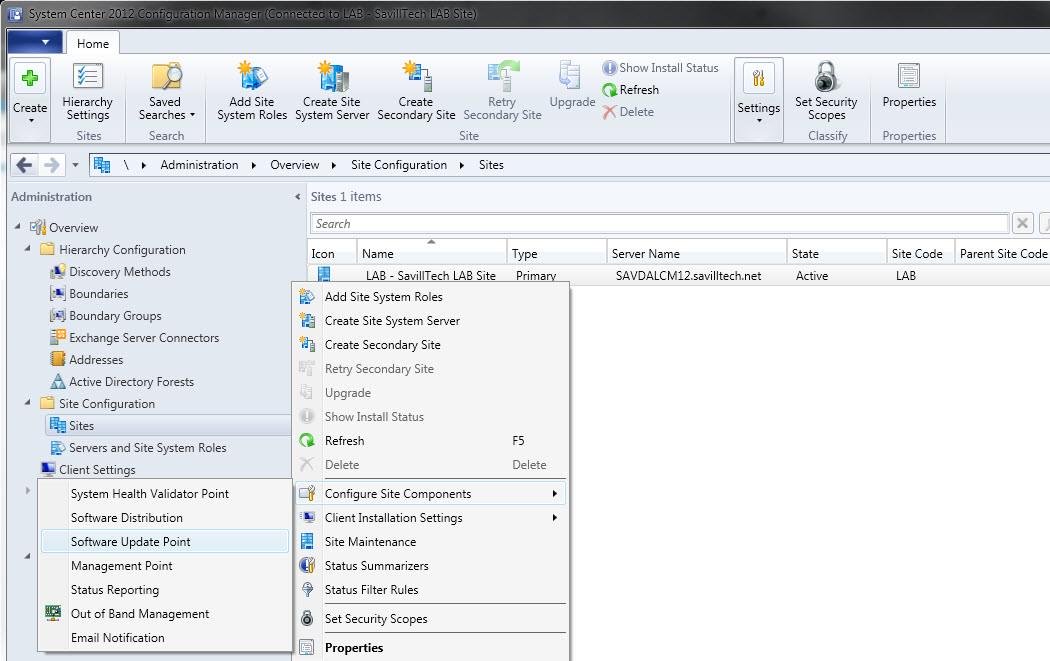
Task: Click Create Secondary Site ribbon icon
Action: tap(416, 76)
